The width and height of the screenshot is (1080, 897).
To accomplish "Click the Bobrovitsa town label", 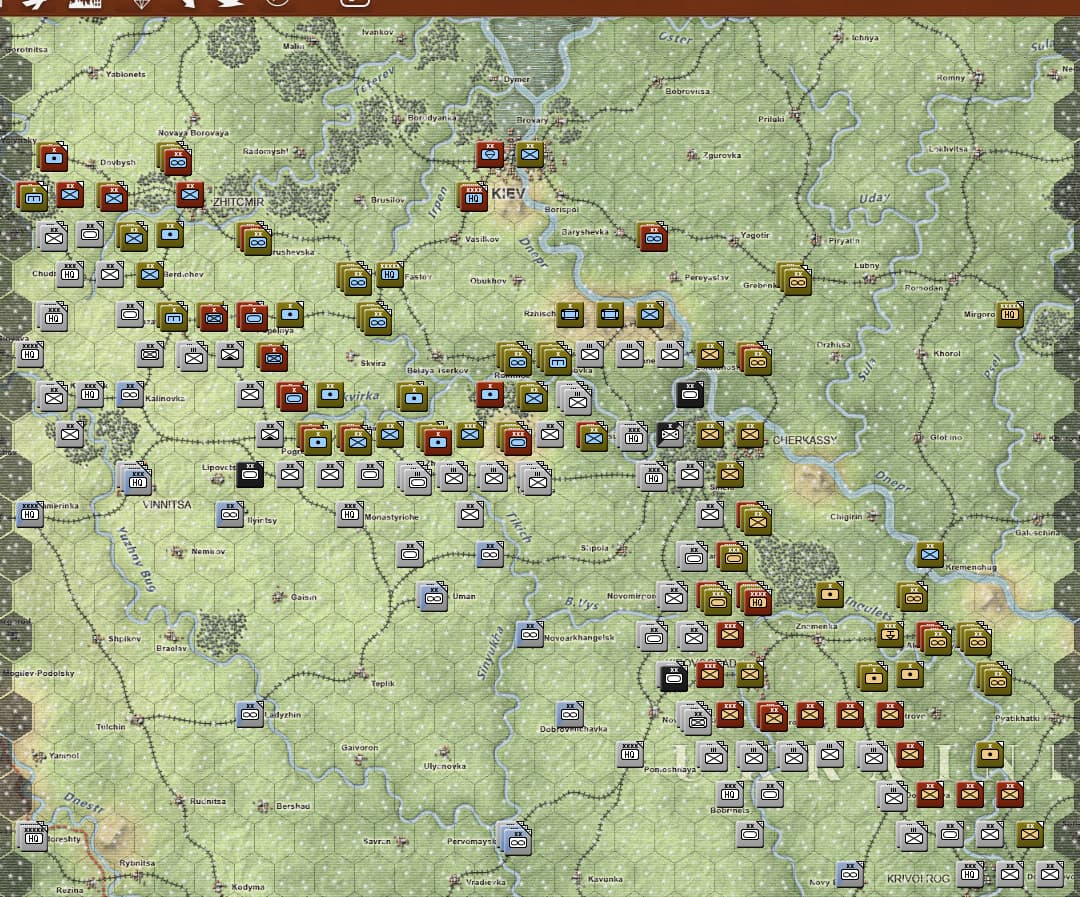I will (x=687, y=91).
